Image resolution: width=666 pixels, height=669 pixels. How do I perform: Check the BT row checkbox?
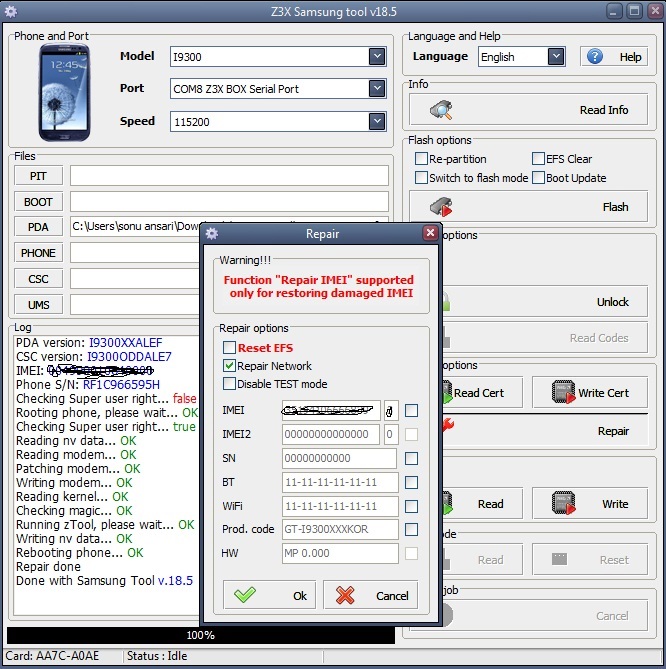click(x=411, y=482)
